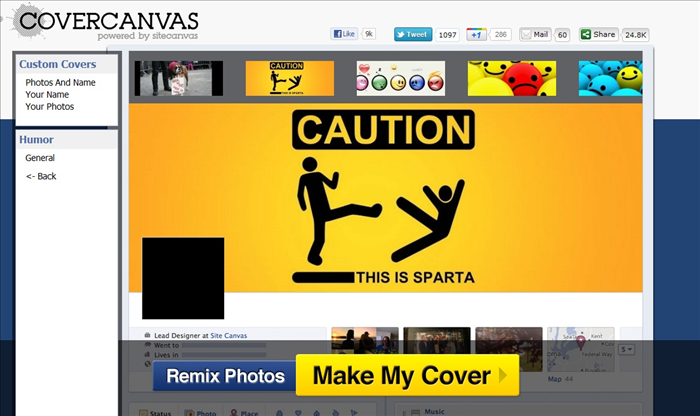This screenshot has height=416, width=700.
Task: Click the black profile picture placeholder
Action: (x=183, y=278)
